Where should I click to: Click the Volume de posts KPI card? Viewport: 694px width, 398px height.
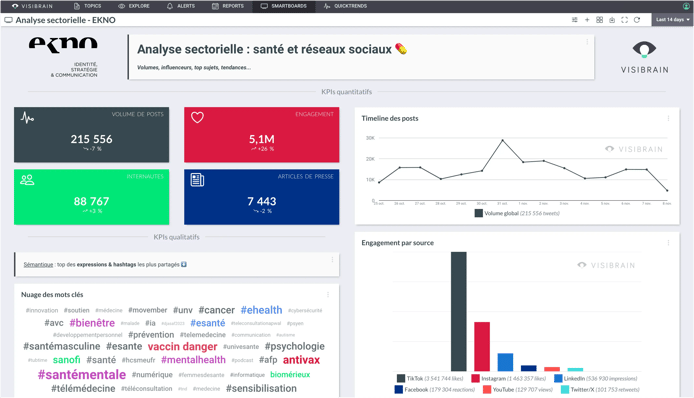92,135
